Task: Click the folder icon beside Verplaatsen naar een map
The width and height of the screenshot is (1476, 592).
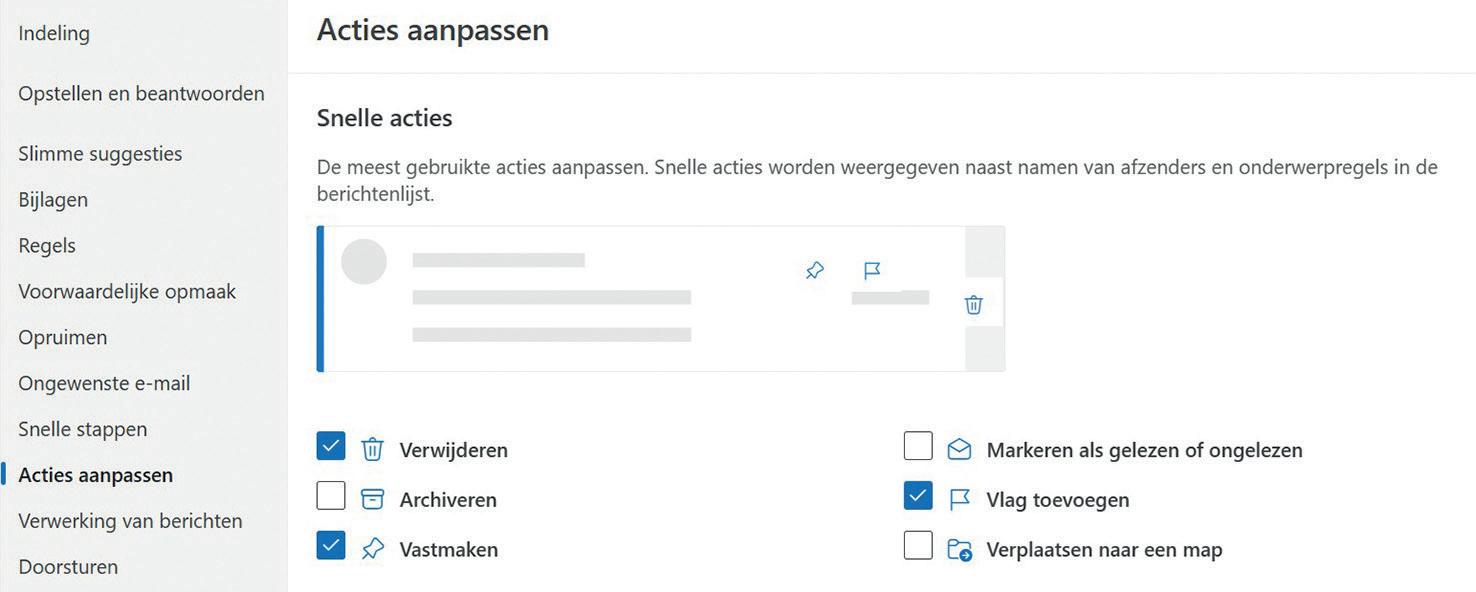Action: coord(959,549)
